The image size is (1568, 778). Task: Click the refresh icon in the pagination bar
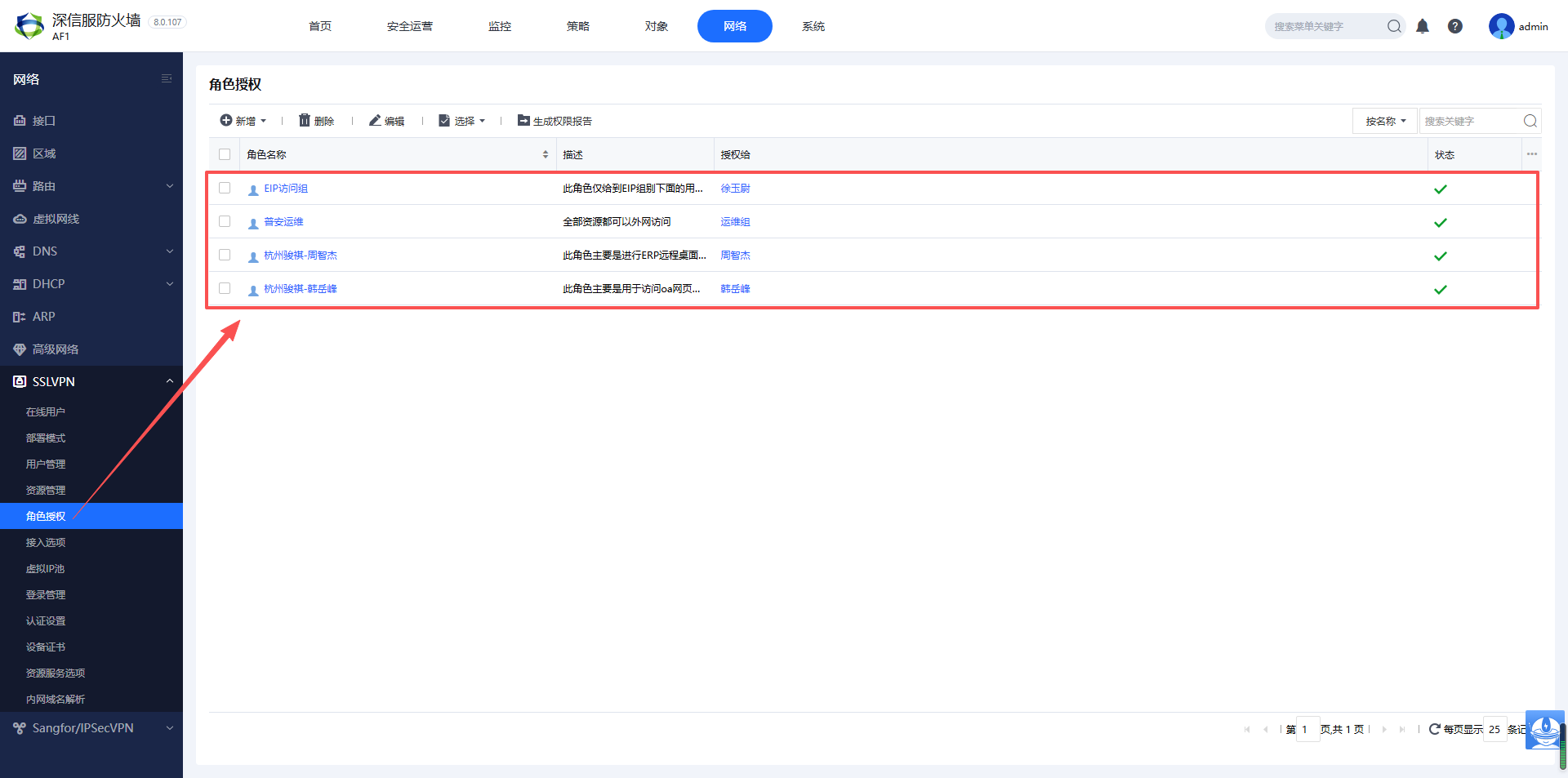(x=1434, y=729)
